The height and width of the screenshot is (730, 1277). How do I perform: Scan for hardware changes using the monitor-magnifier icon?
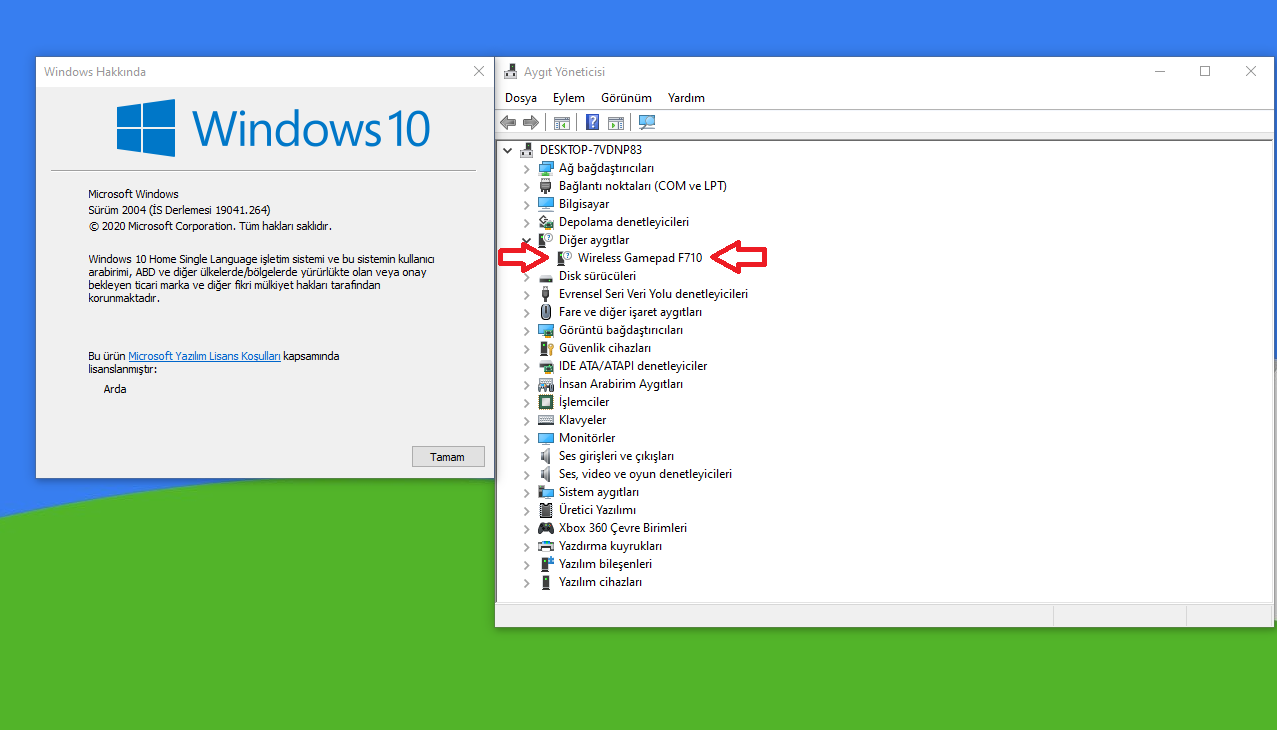647,122
